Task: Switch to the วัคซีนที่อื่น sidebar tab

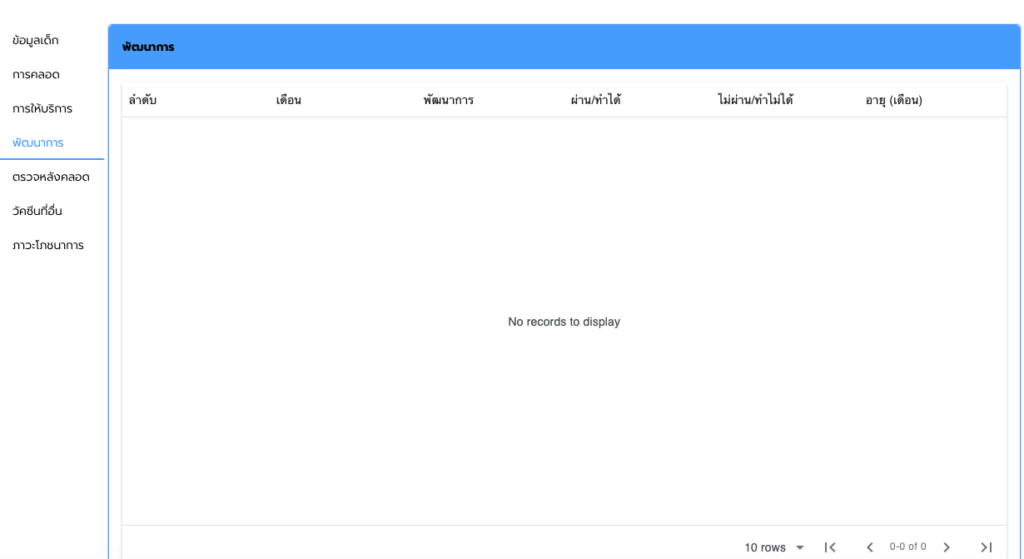Action: (x=37, y=211)
